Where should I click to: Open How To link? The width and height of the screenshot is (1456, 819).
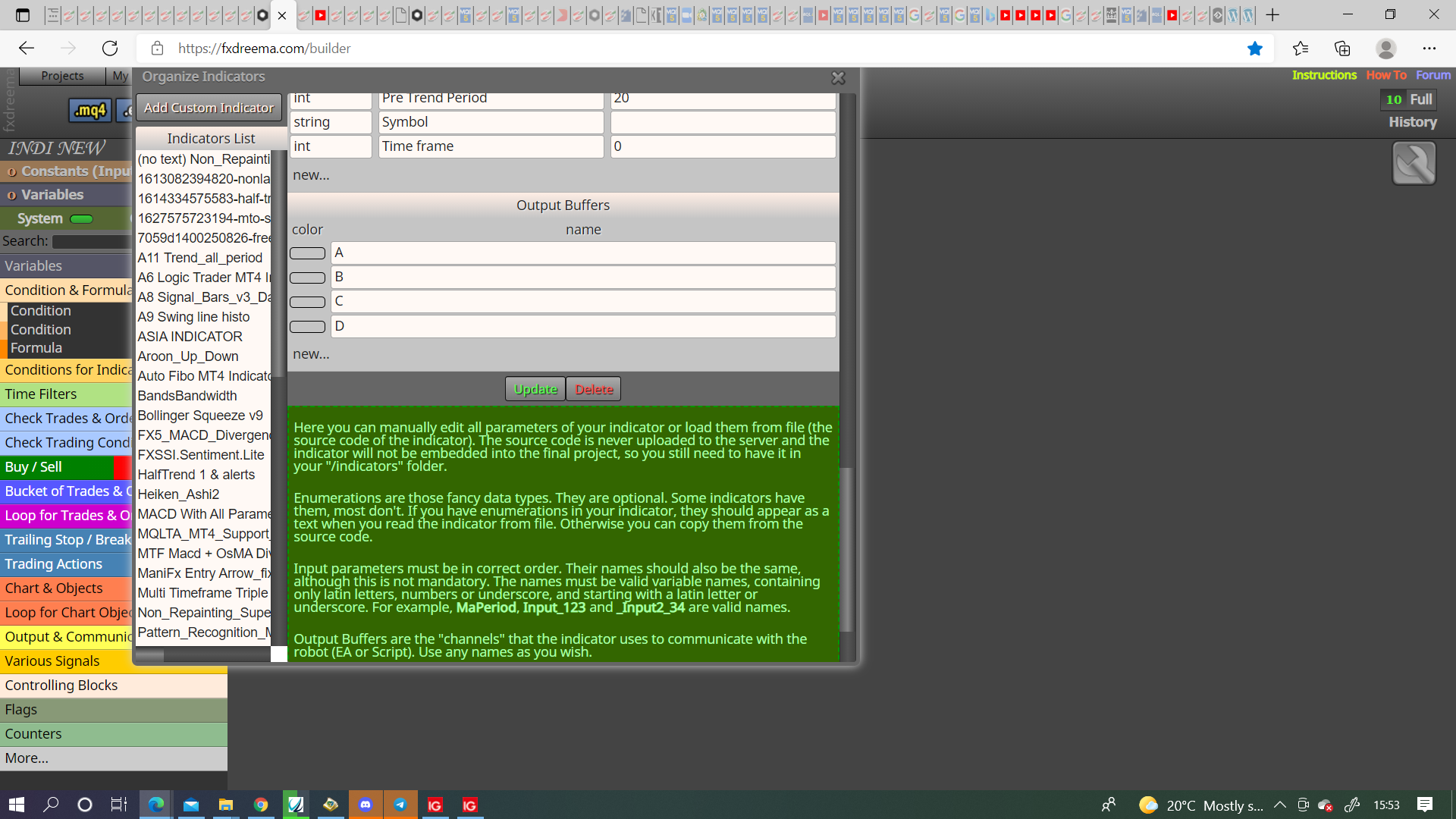click(x=1386, y=75)
